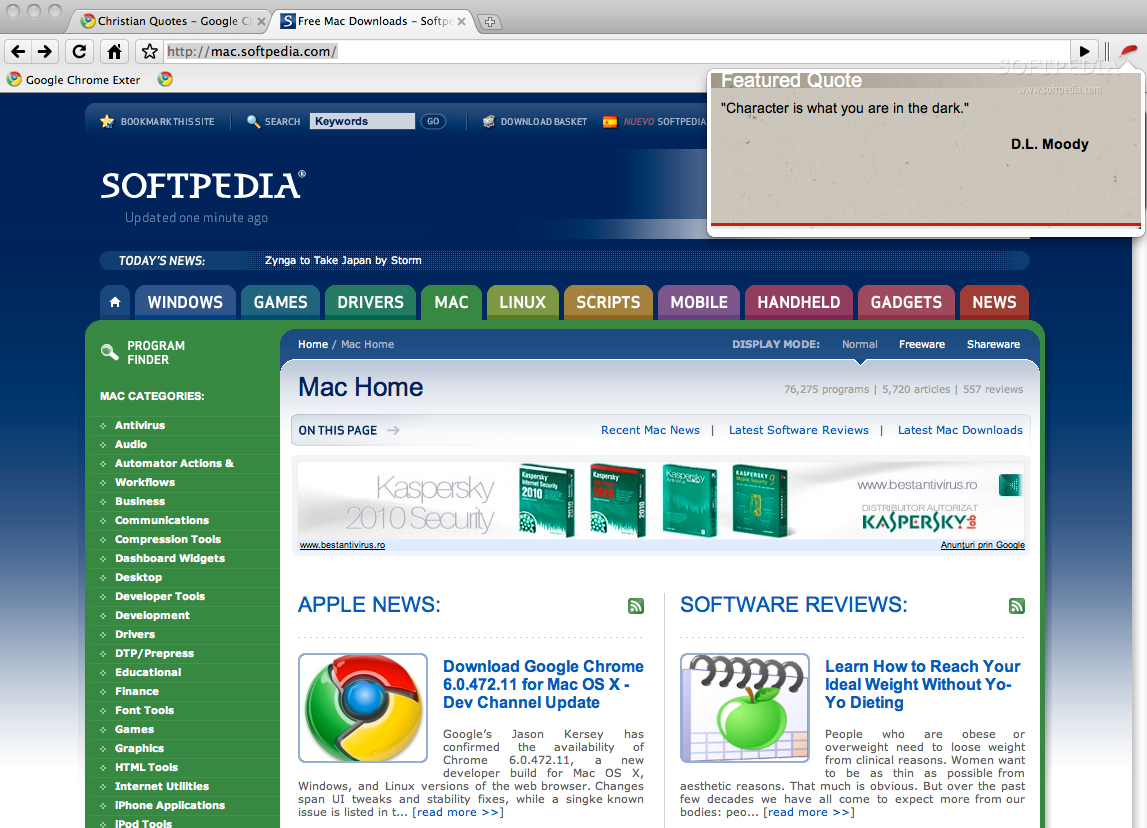Screen dimensions: 1147x828
Task: Jump to Latest Software Reviews
Action: [x=799, y=430]
